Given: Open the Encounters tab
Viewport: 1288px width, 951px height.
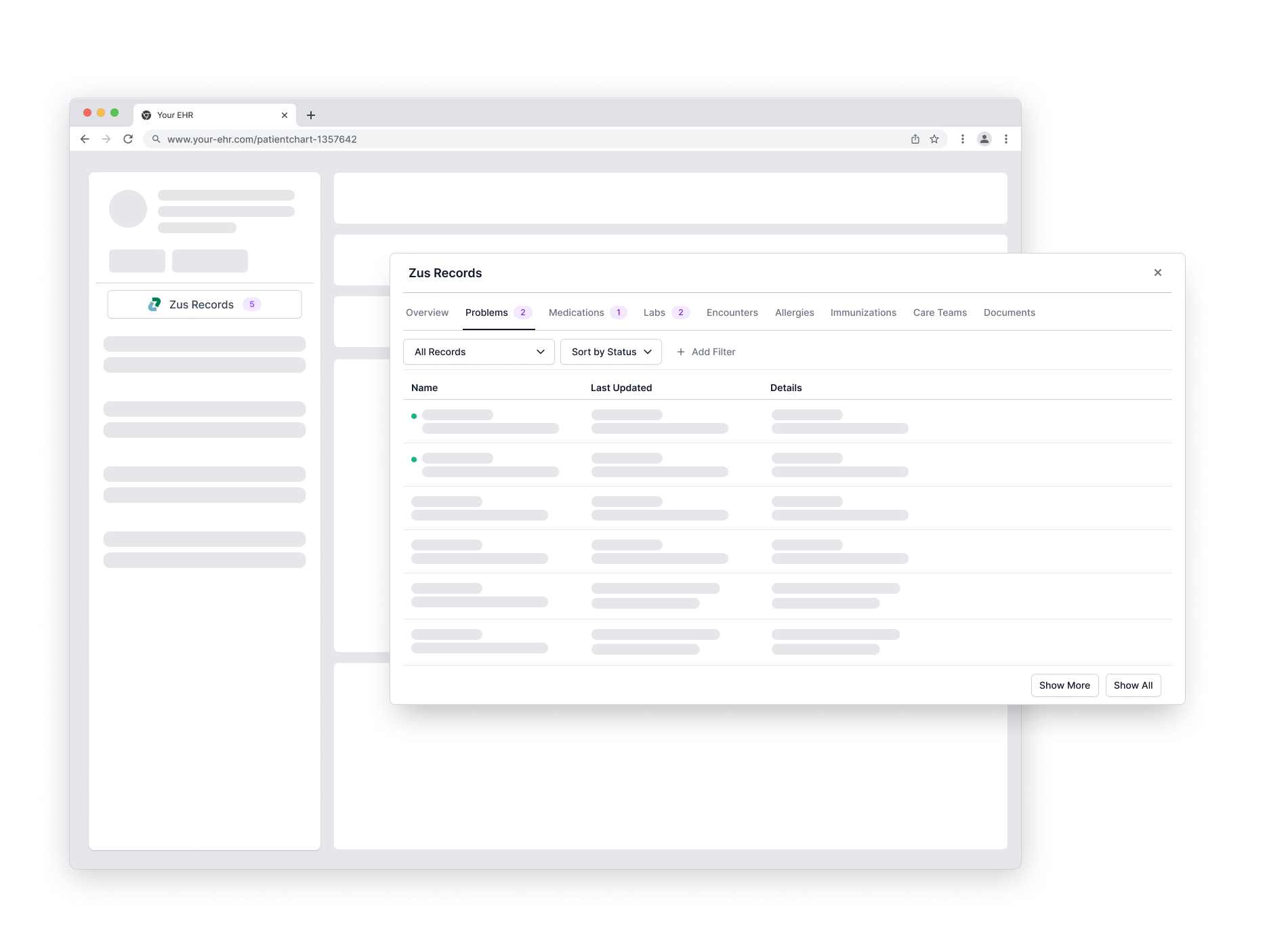Looking at the screenshot, I should coord(732,312).
